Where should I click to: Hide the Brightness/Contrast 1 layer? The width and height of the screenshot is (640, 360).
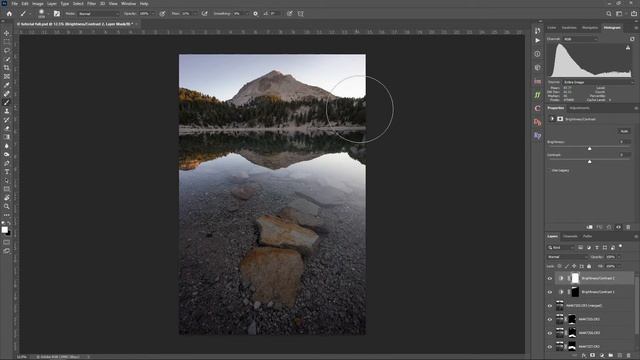point(550,292)
